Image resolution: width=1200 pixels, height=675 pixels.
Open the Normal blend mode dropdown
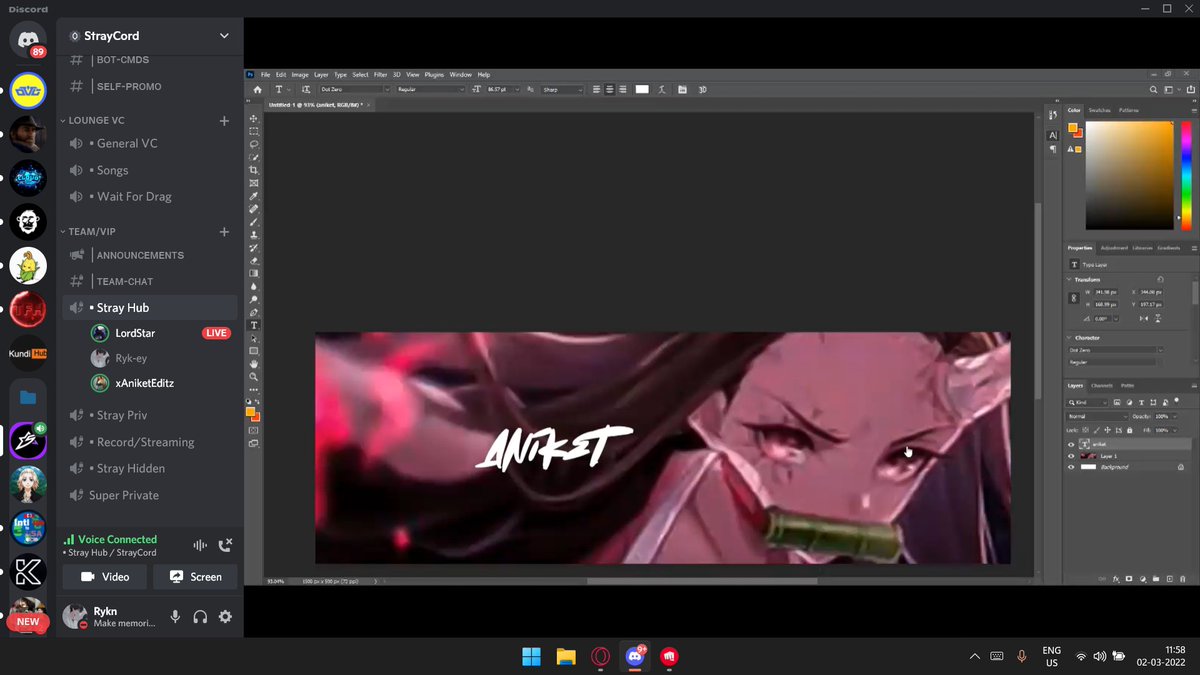(1097, 417)
